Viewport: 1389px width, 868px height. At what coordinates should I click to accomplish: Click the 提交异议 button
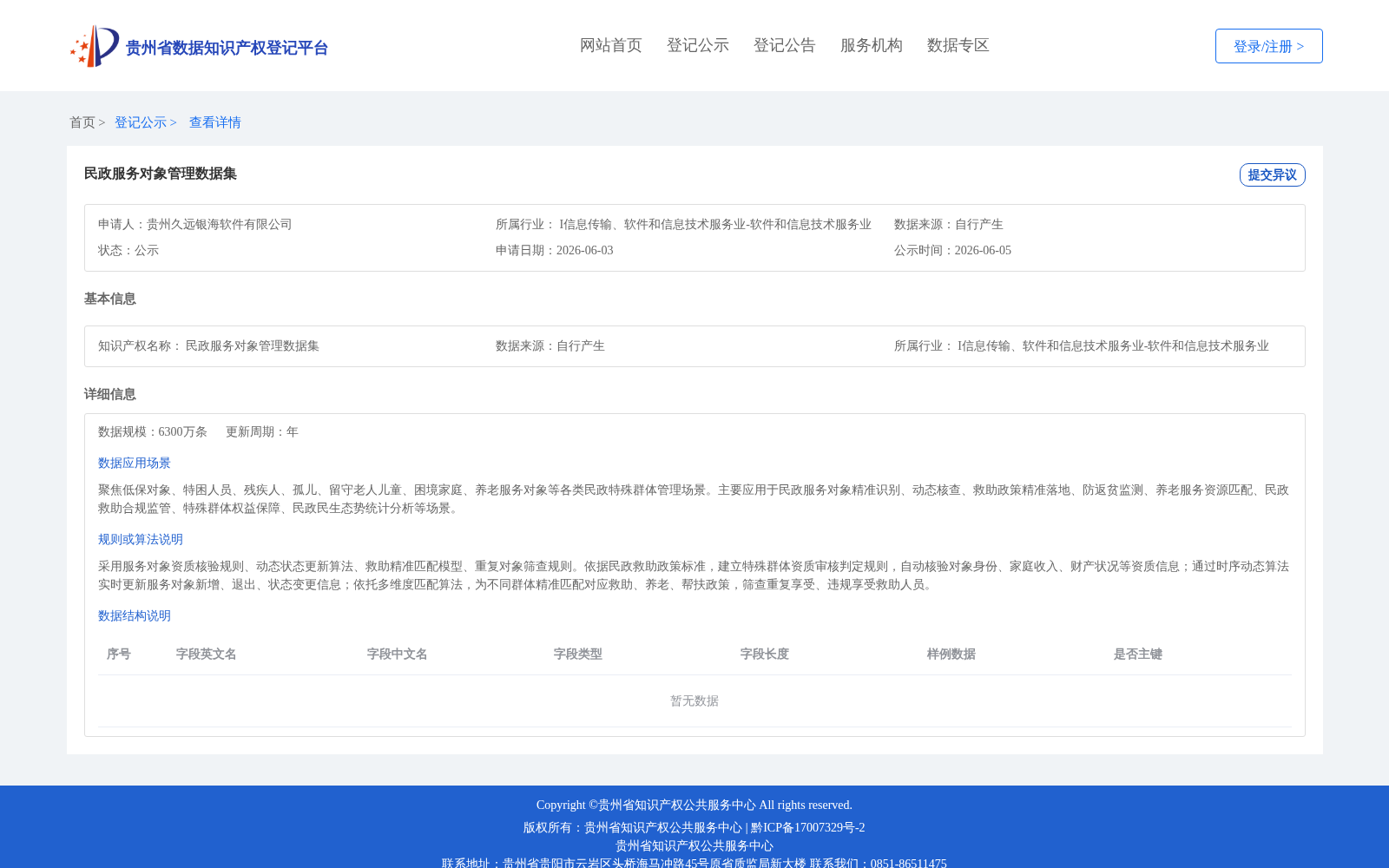[1272, 174]
